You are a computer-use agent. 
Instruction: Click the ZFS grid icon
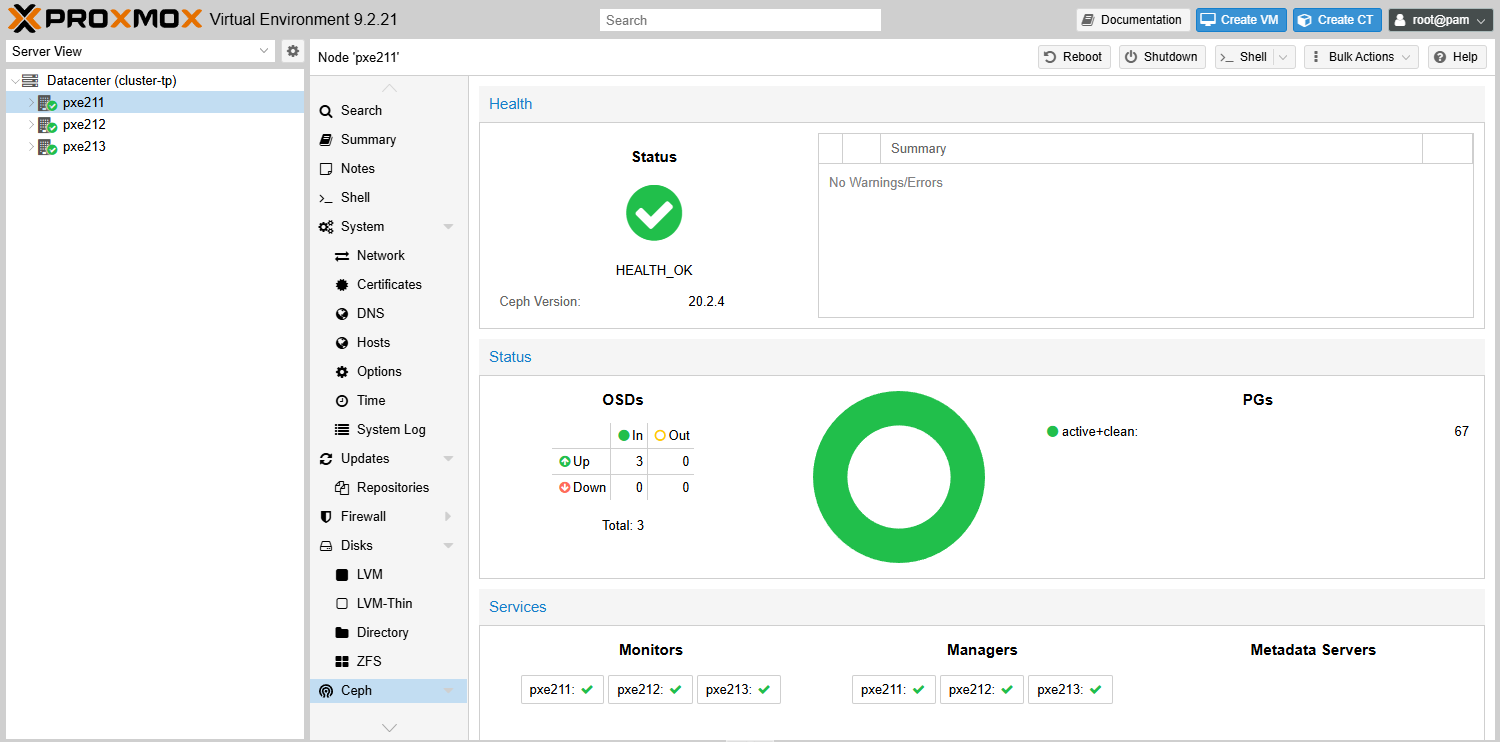342,662
